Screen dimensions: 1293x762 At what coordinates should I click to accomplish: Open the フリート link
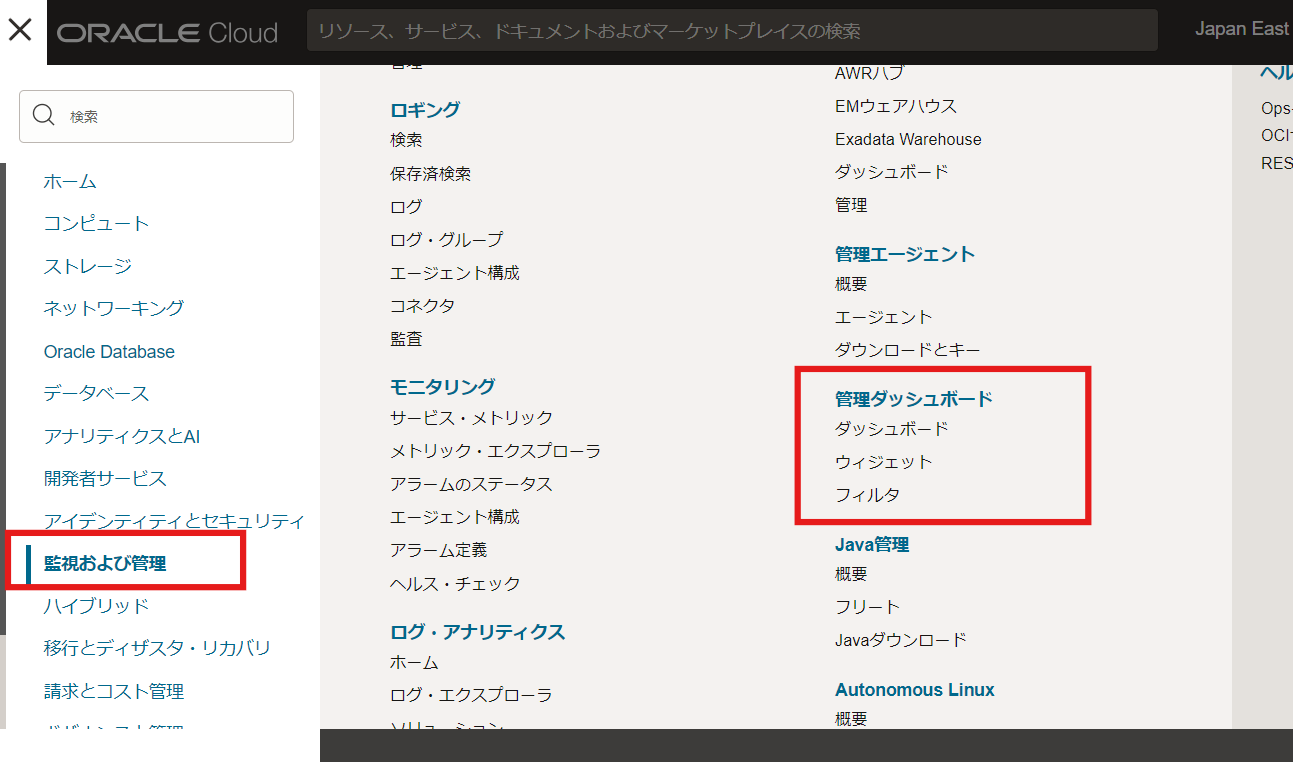[867, 607]
